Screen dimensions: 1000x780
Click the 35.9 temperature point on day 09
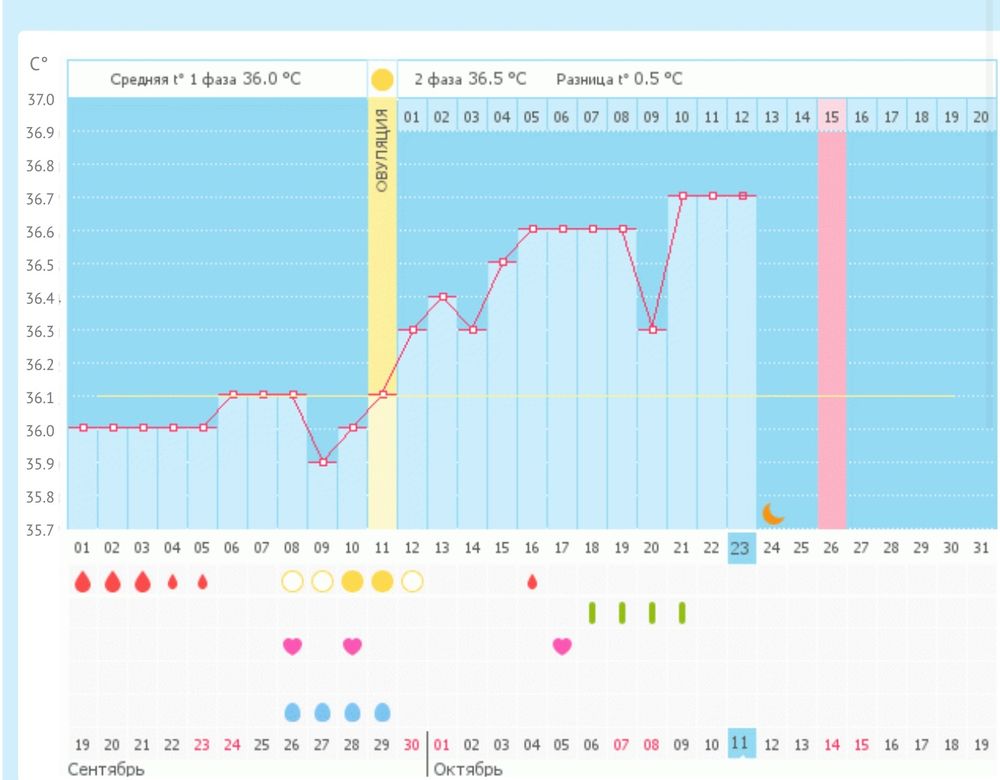pyautogui.click(x=322, y=462)
